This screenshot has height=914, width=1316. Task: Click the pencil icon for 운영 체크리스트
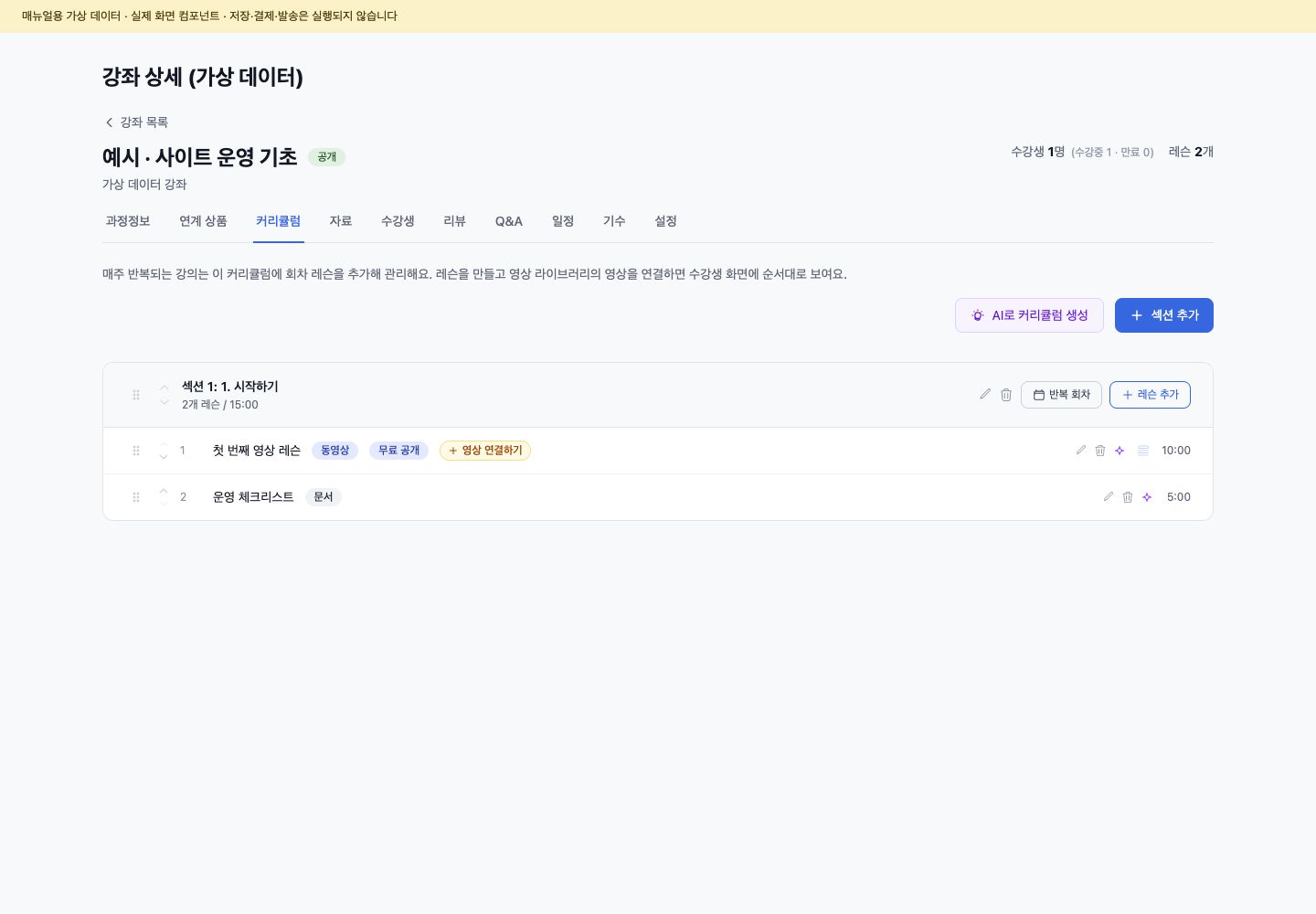[1109, 496]
